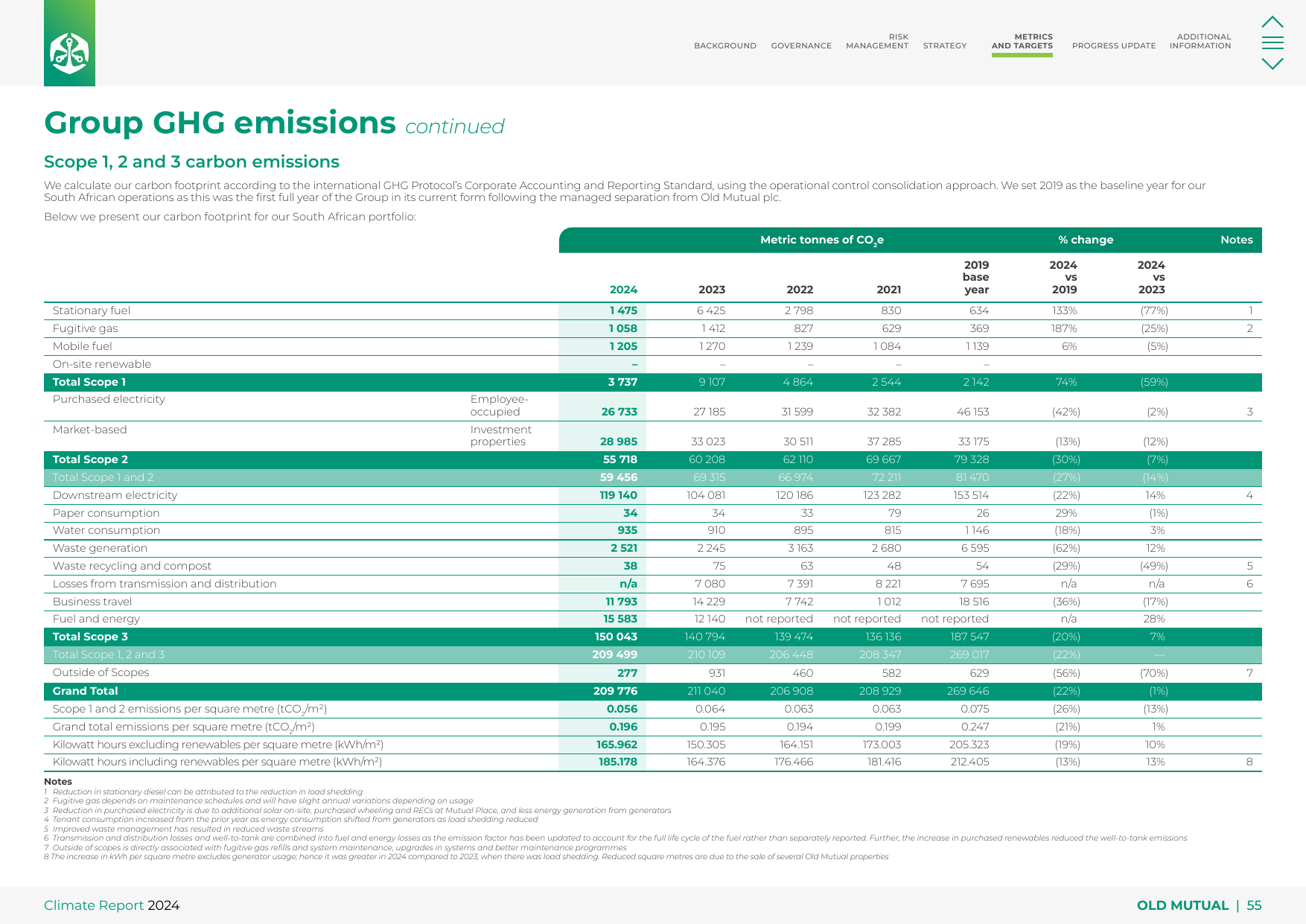This screenshot has width=1306, height=924.
Task: Click the 2024 value '150 043'
Action: [617, 637]
